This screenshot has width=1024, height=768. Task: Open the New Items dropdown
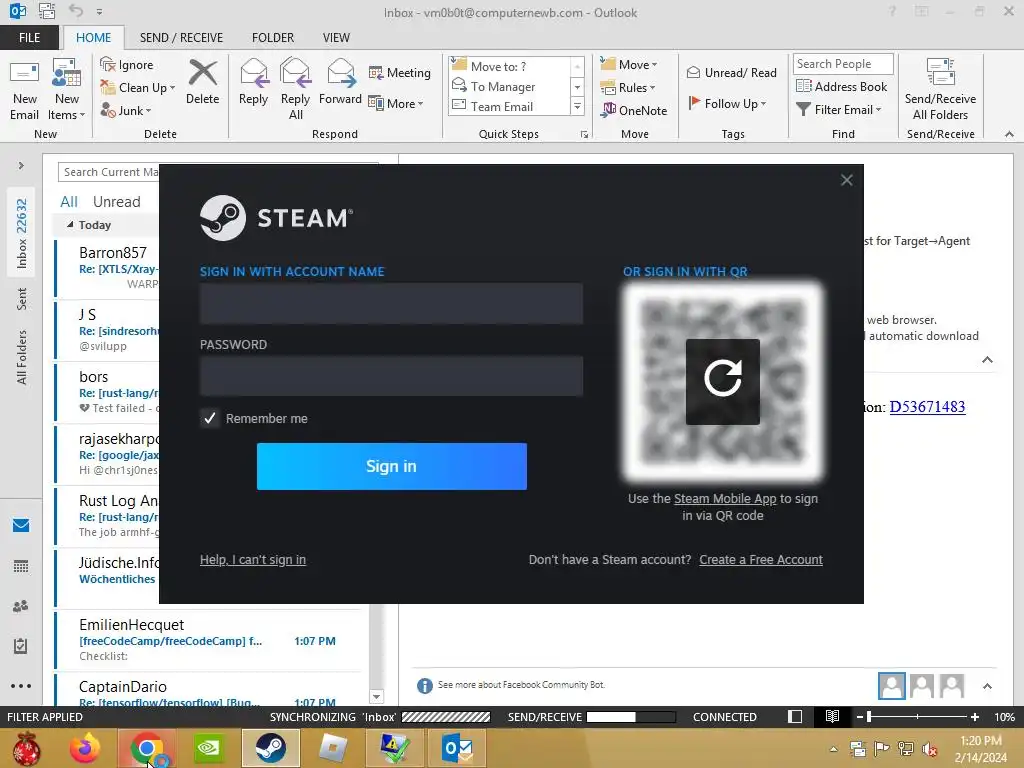coord(67,90)
